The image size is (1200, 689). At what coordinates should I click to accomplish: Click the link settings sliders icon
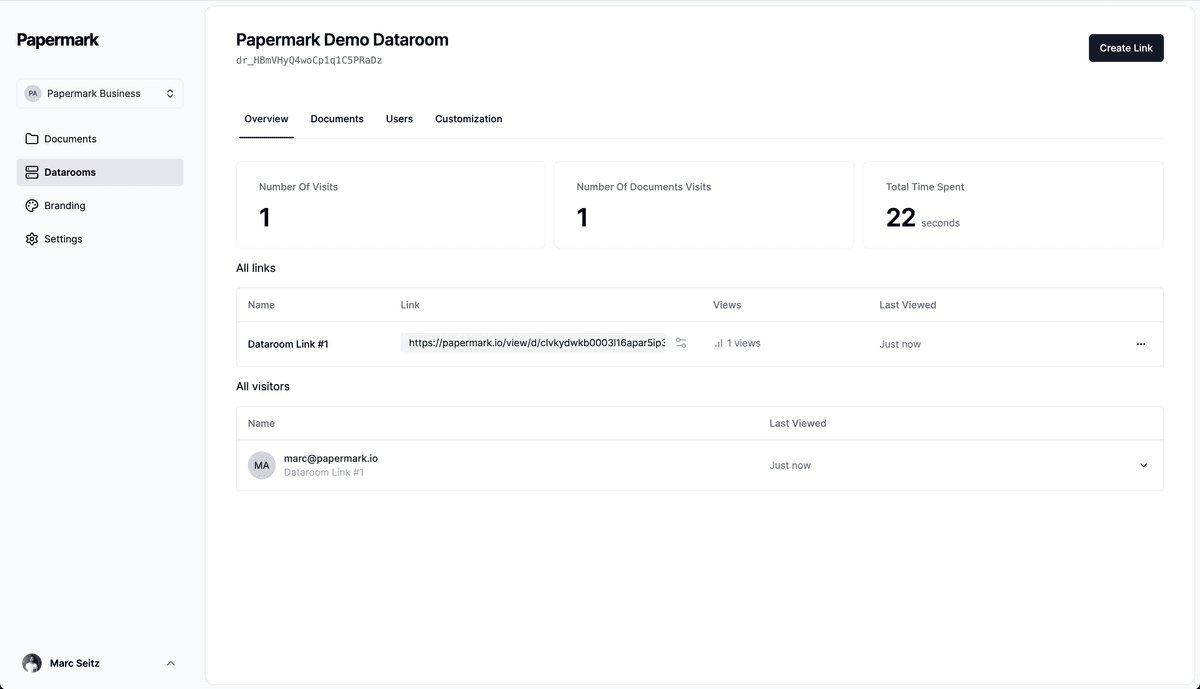681,343
